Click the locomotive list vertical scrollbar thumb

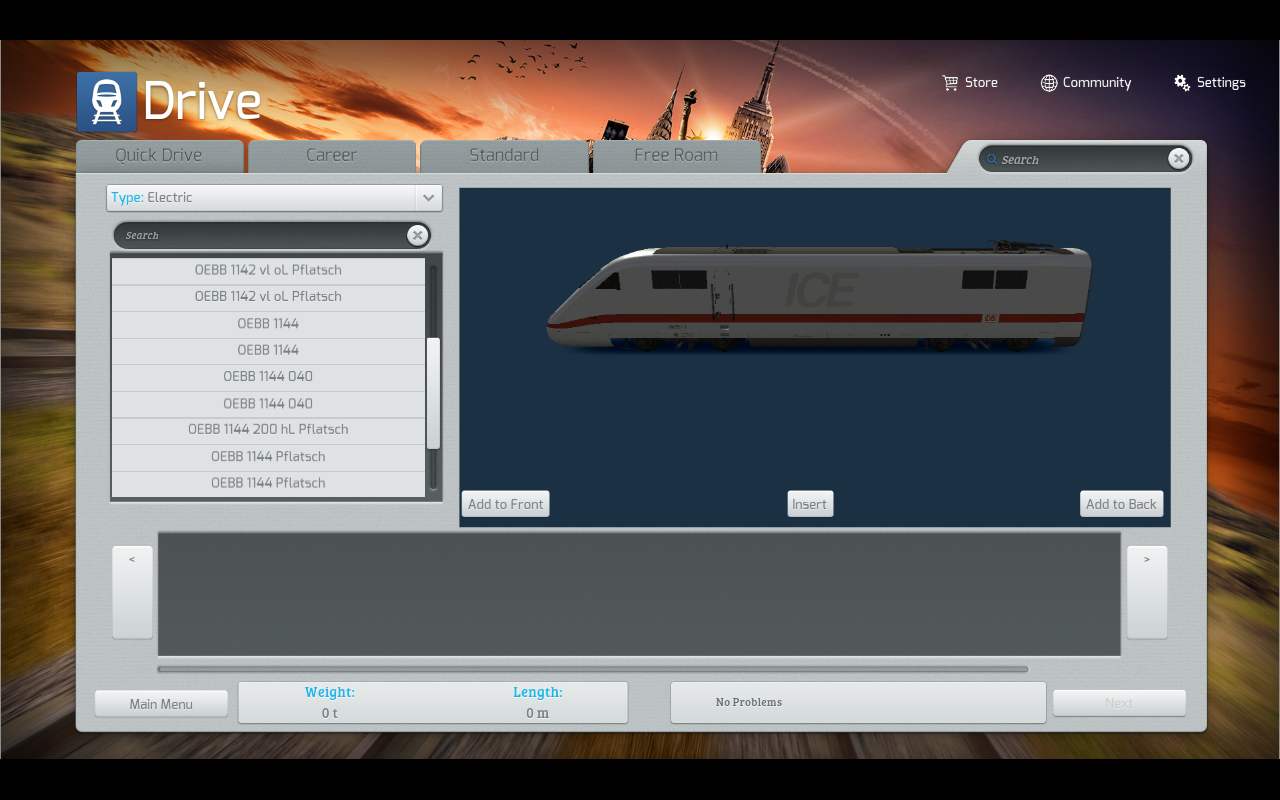tap(433, 393)
